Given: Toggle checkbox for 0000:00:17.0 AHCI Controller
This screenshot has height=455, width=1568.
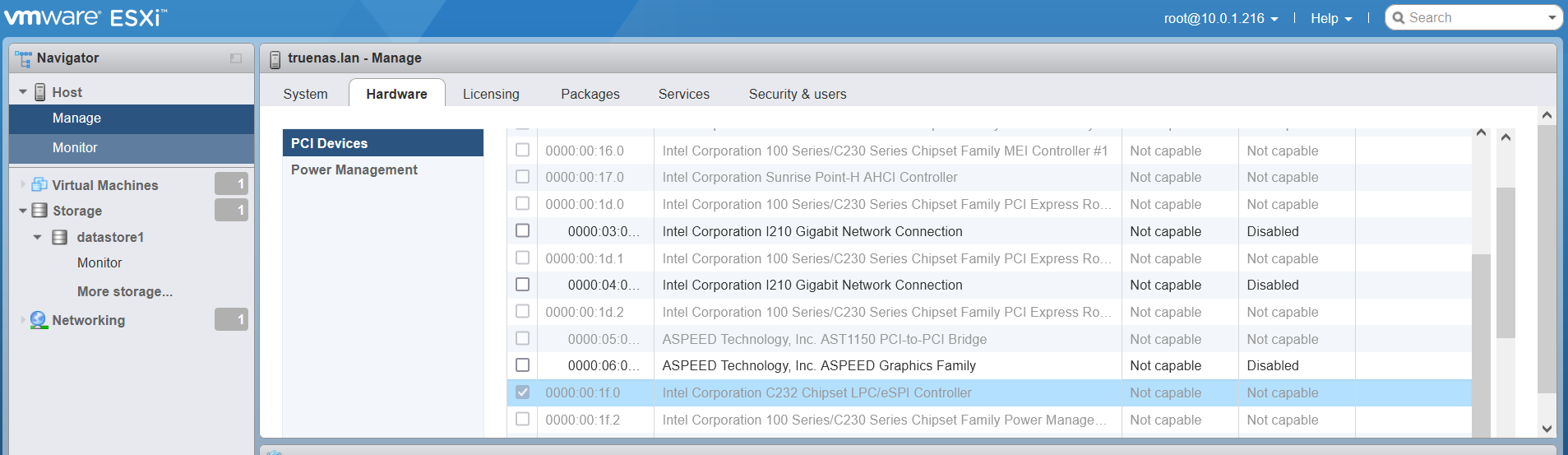Looking at the screenshot, I should (522, 176).
